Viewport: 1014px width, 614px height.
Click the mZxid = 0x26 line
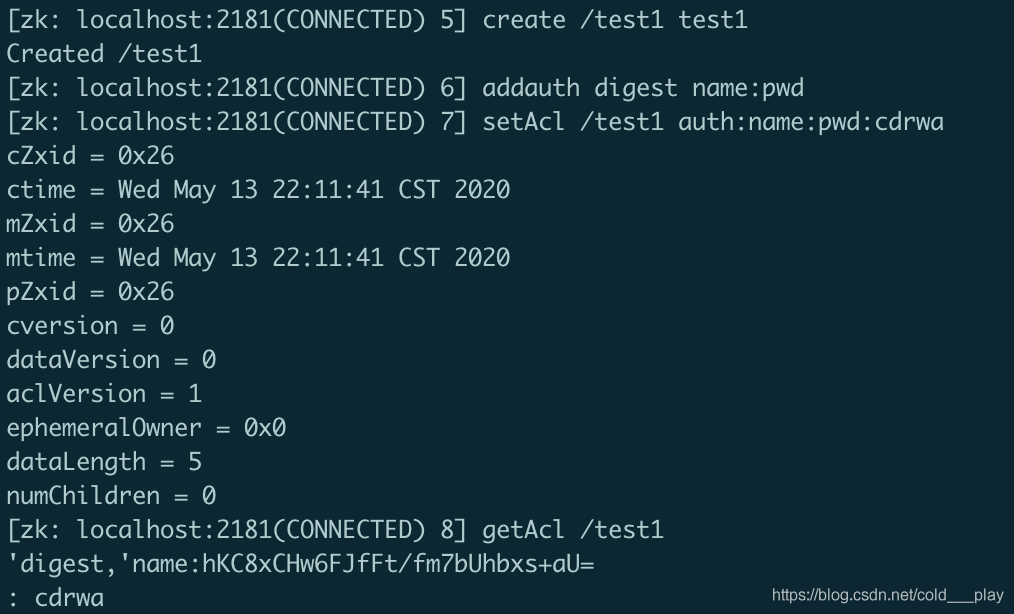[91, 224]
